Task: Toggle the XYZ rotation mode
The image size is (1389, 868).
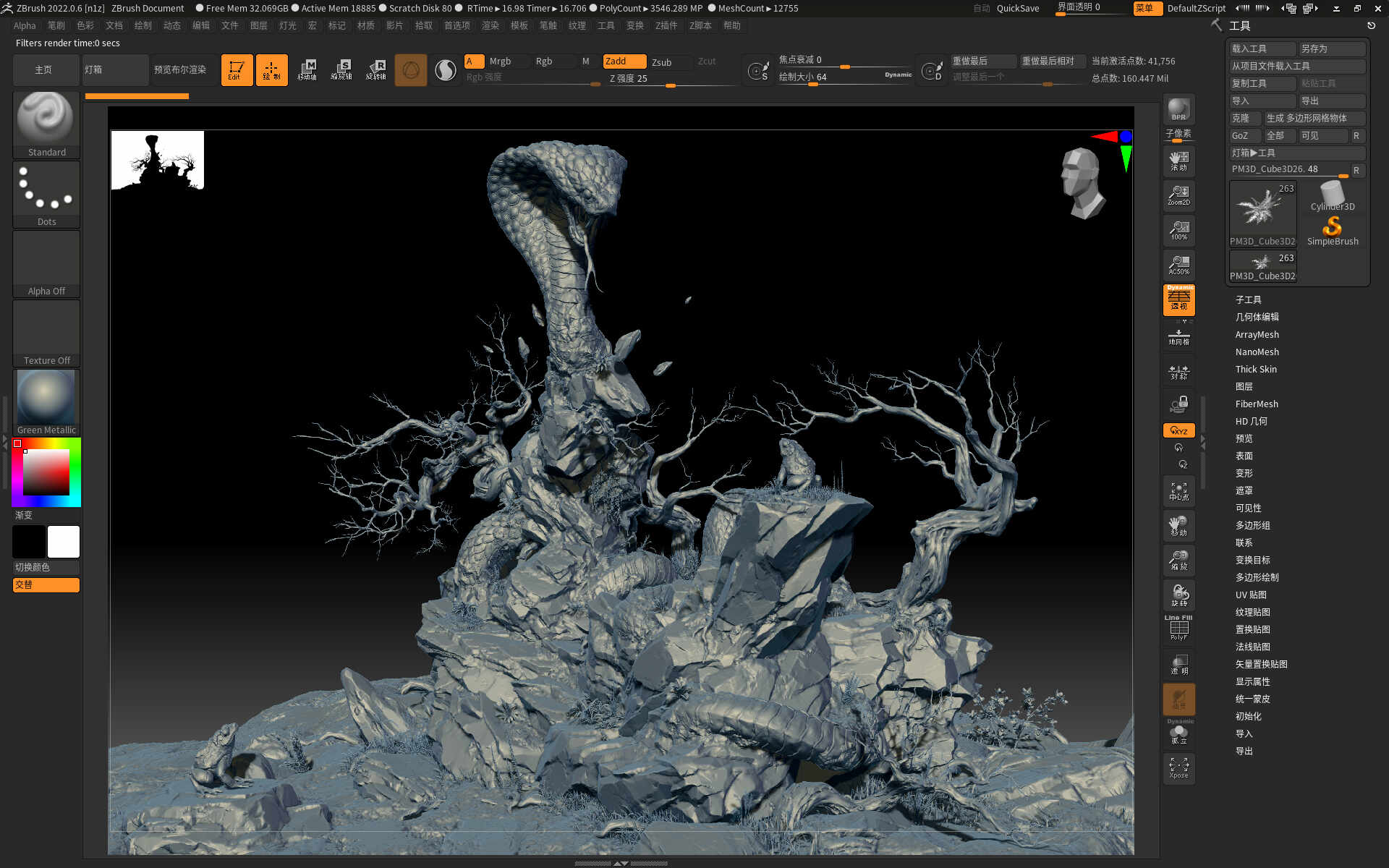Action: click(1178, 430)
